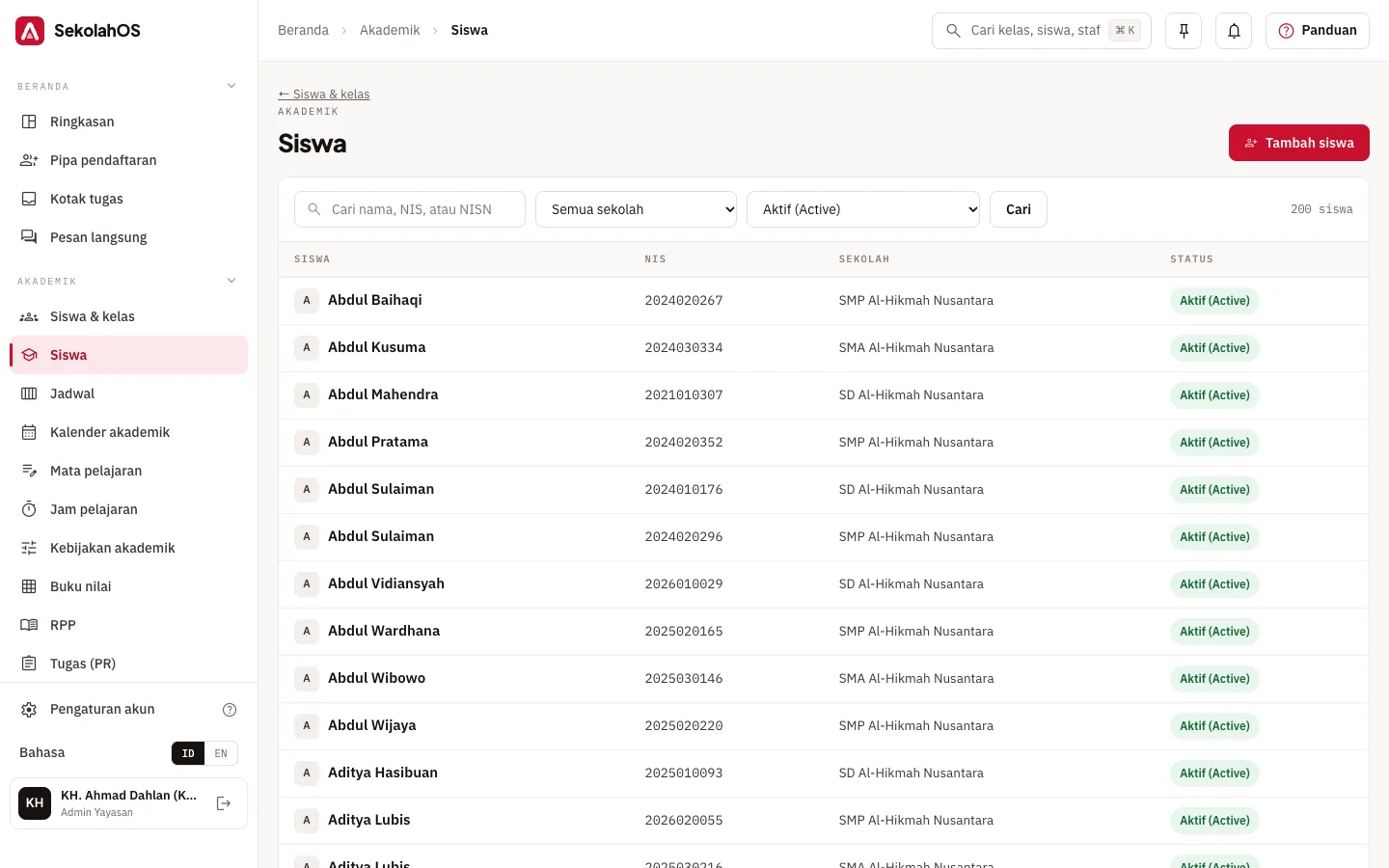This screenshot has width=1389, height=868.
Task: Click the Tambah siswa button
Action: (1298, 143)
